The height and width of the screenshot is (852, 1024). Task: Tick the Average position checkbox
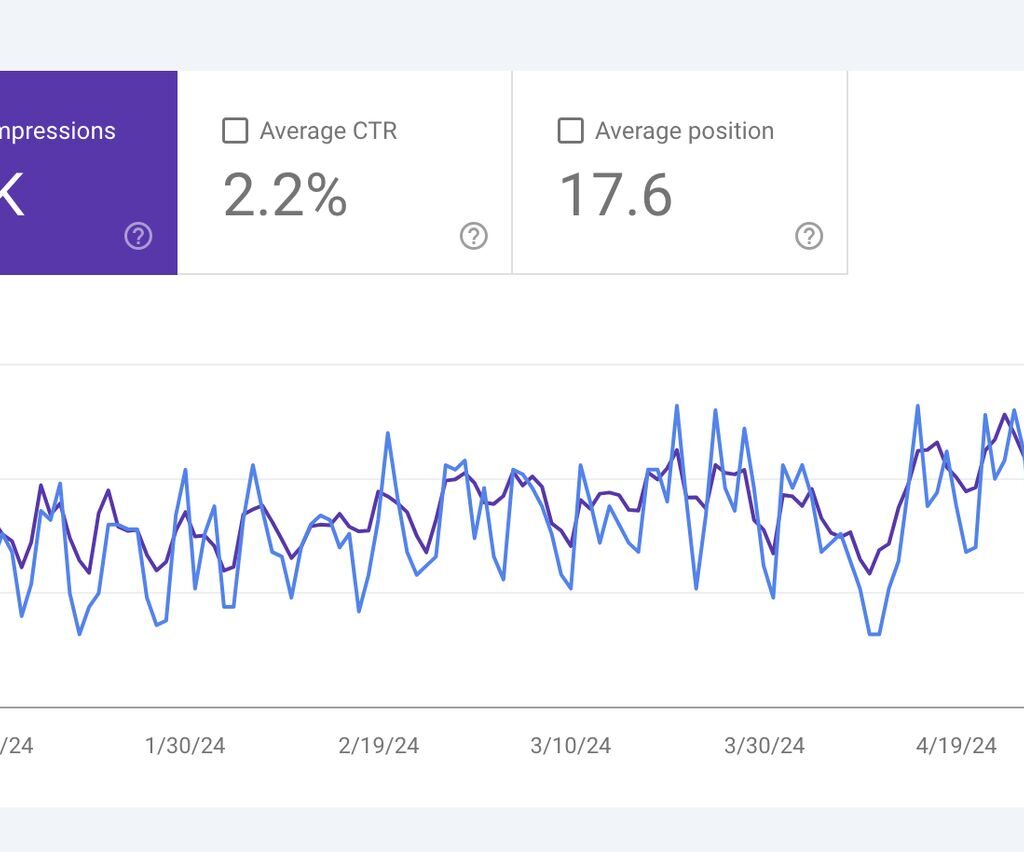(570, 131)
